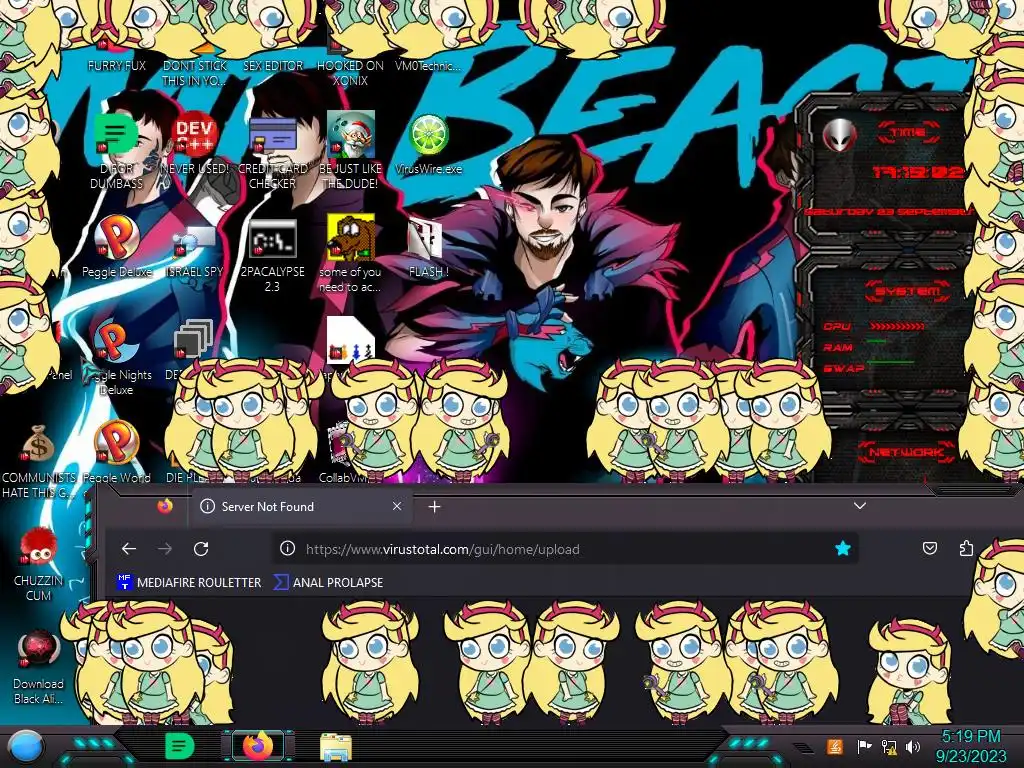Open the CHUZZIN CUM desktop icon
Screen dimensions: 1024x768
tap(38, 547)
